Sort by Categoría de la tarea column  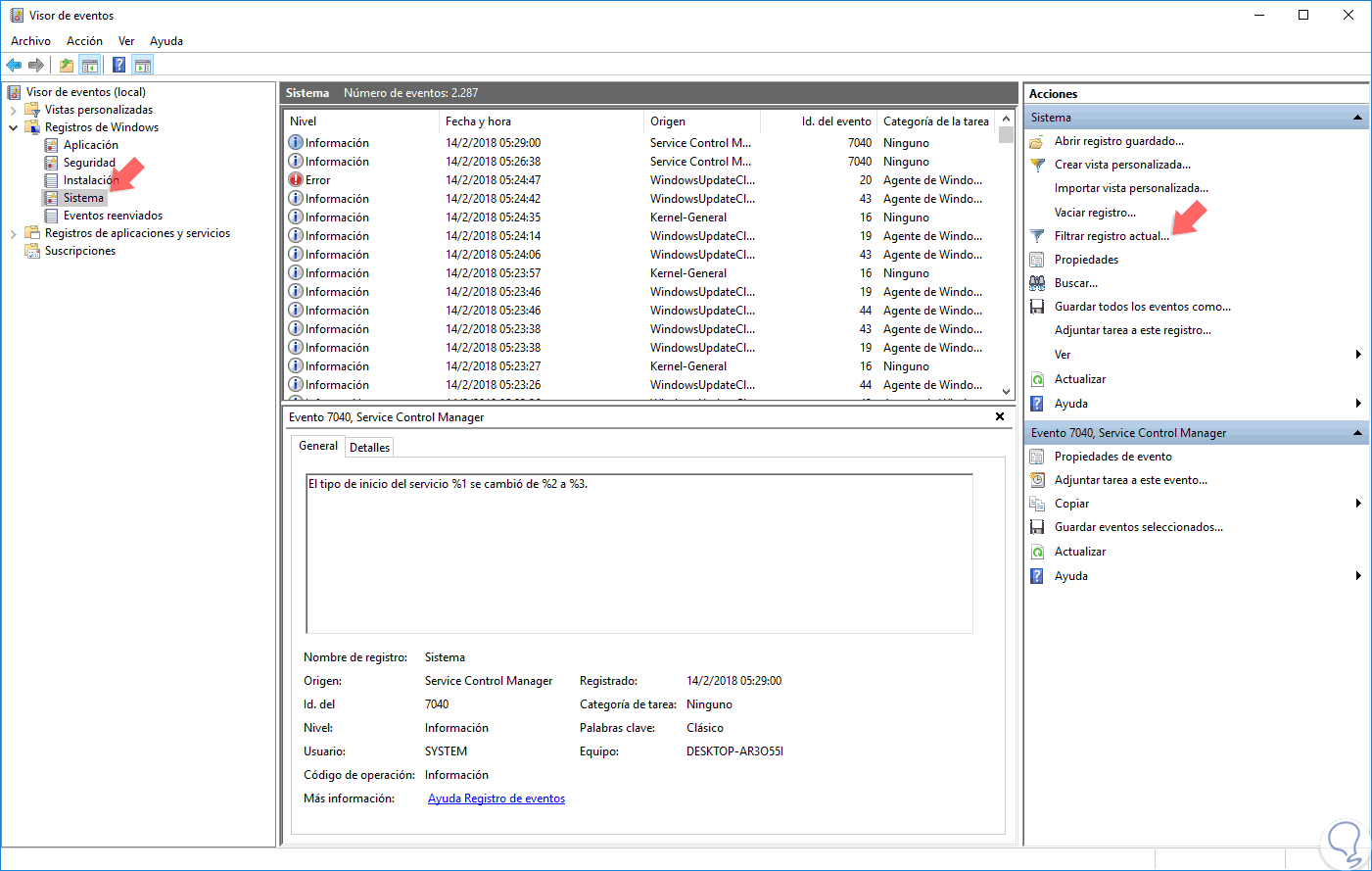point(936,121)
